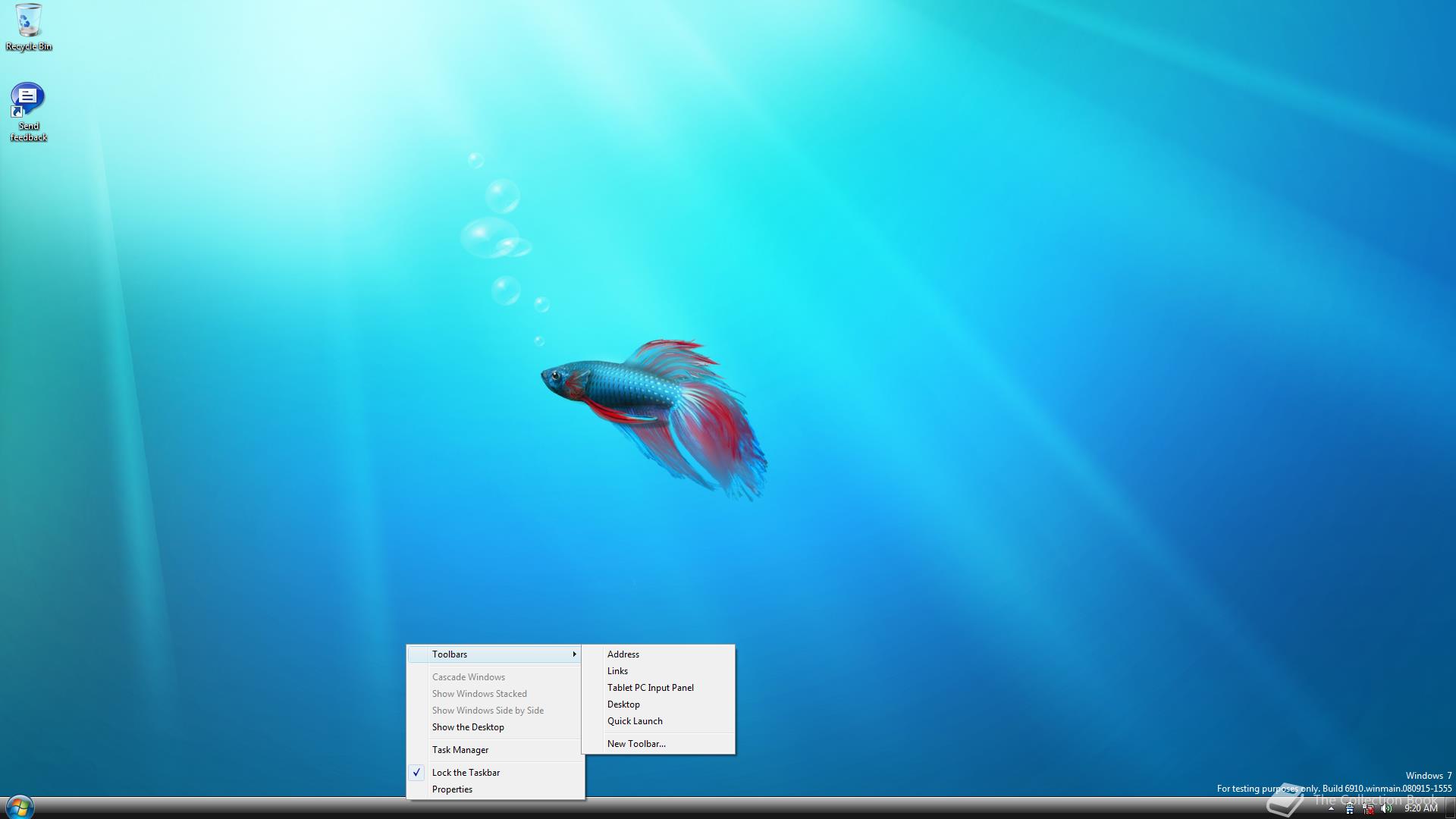The height and width of the screenshot is (819, 1456).
Task: Open the Start menu orb
Action: [x=19, y=807]
